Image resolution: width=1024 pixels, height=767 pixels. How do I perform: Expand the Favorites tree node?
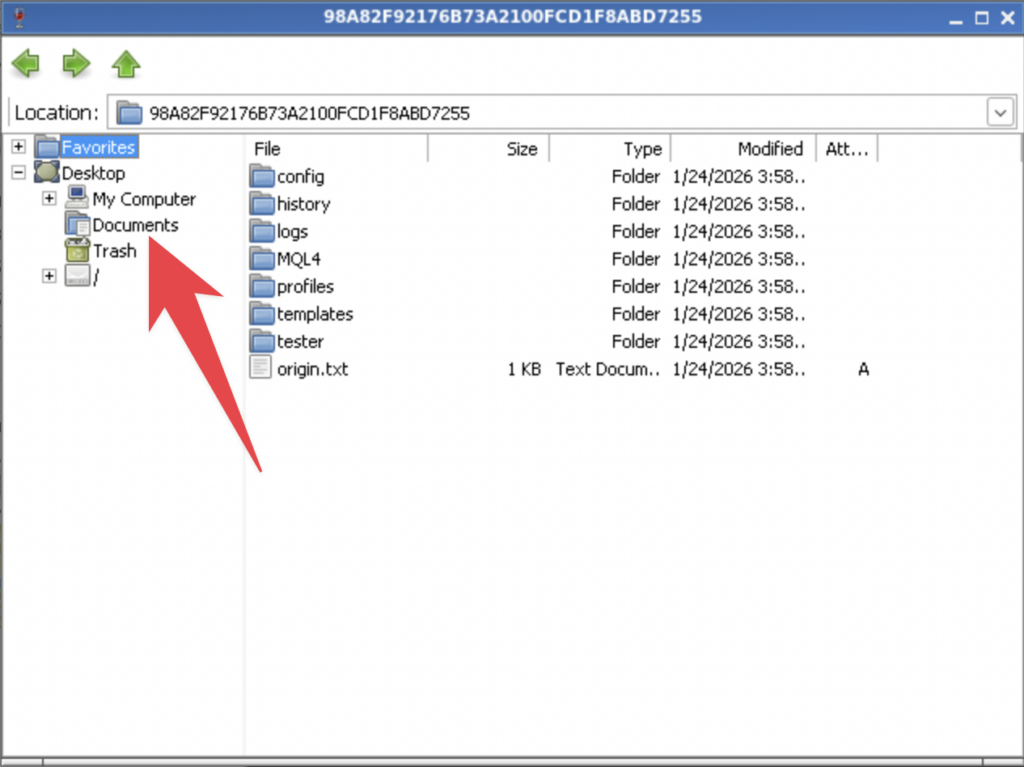pos(19,147)
